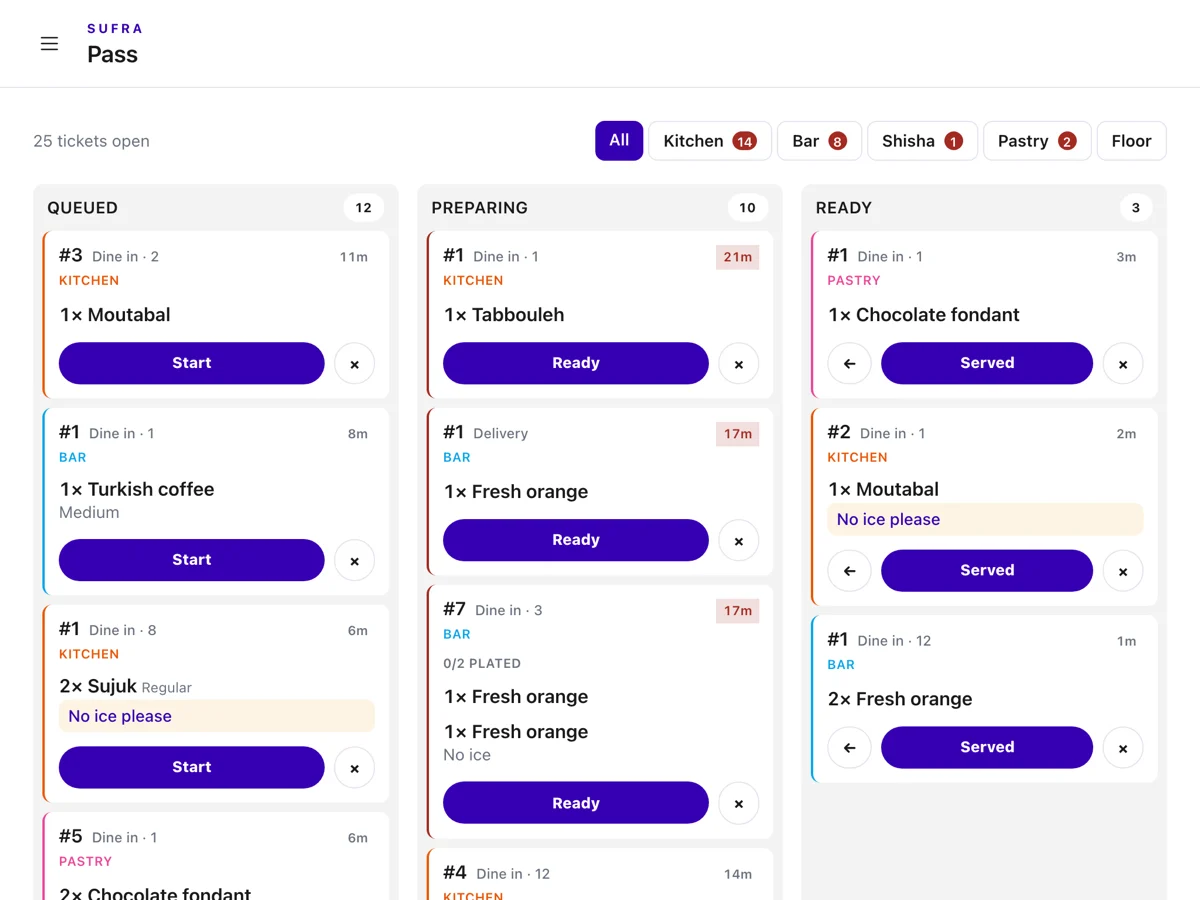
Task: Open the Floor filter
Action: (x=1131, y=141)
